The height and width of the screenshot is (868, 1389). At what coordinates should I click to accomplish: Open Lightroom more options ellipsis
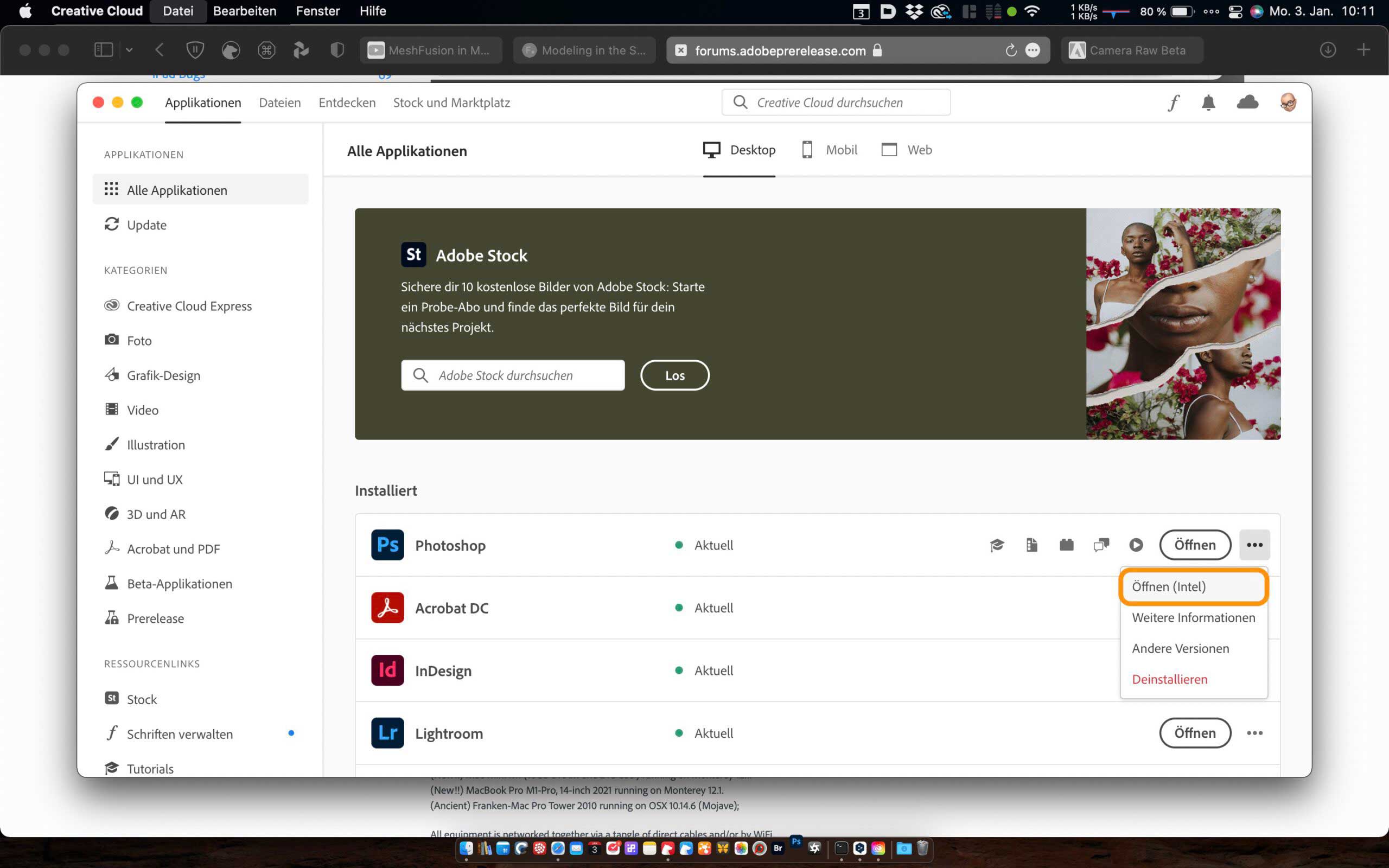(x=1254, y=733)
